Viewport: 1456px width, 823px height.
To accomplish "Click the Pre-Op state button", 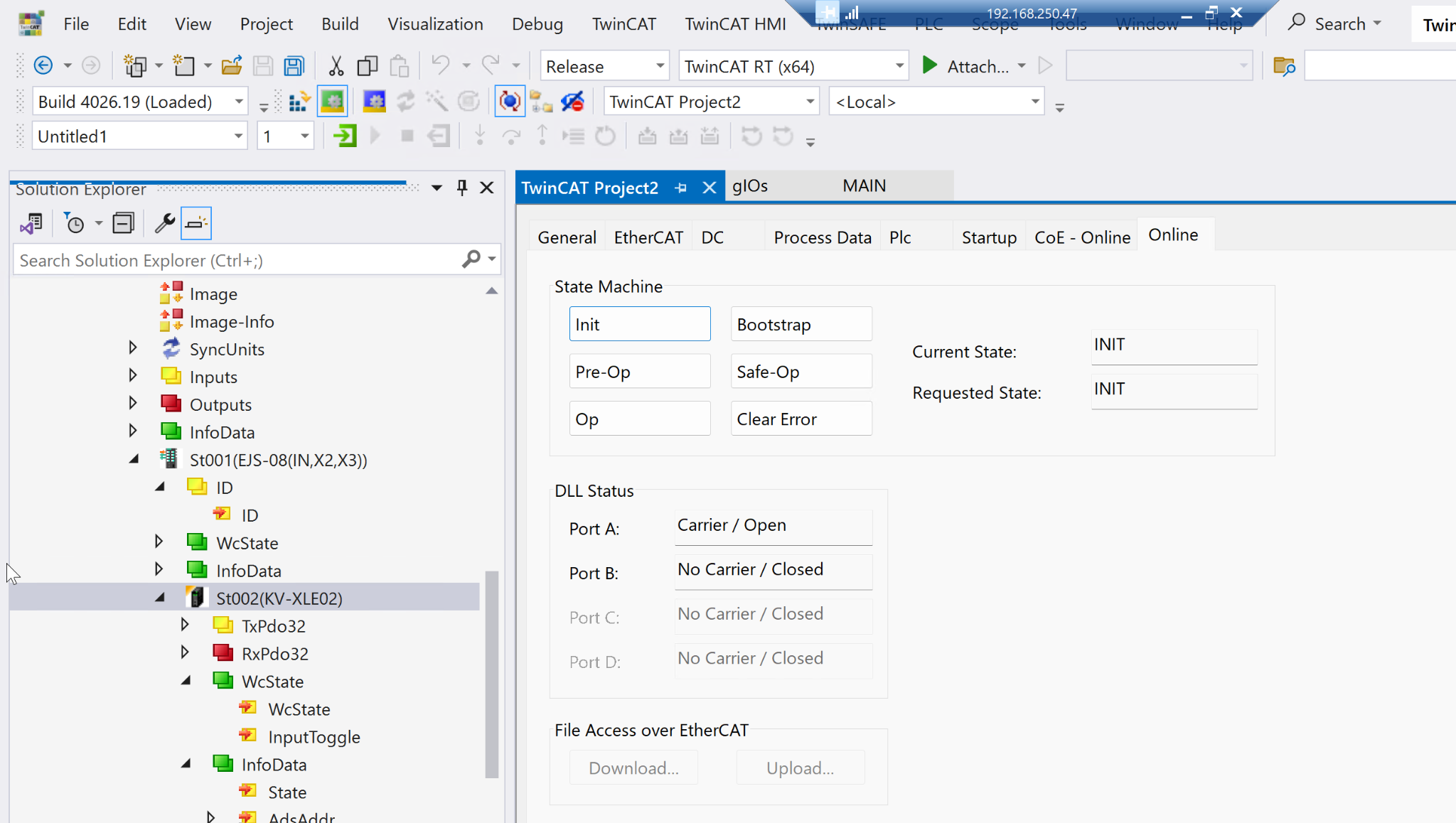I will pyautogui.click(x=639, y=372).
